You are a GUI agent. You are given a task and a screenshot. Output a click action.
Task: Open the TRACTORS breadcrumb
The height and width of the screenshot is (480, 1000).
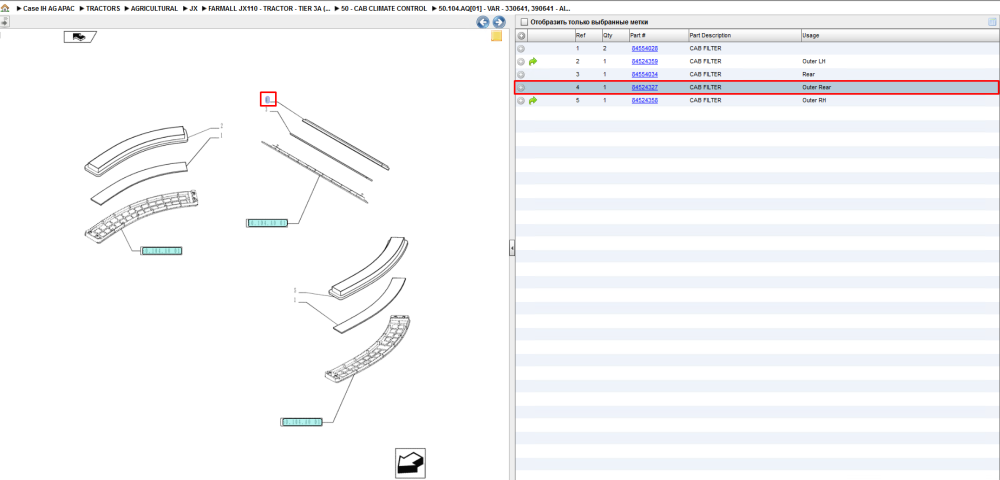tap(103, 9)
